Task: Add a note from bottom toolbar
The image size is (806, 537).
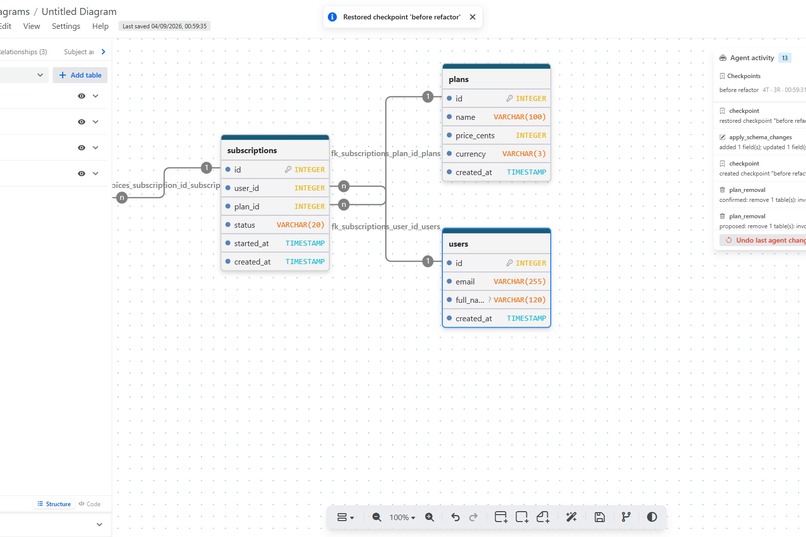Action: pos(543,517)
